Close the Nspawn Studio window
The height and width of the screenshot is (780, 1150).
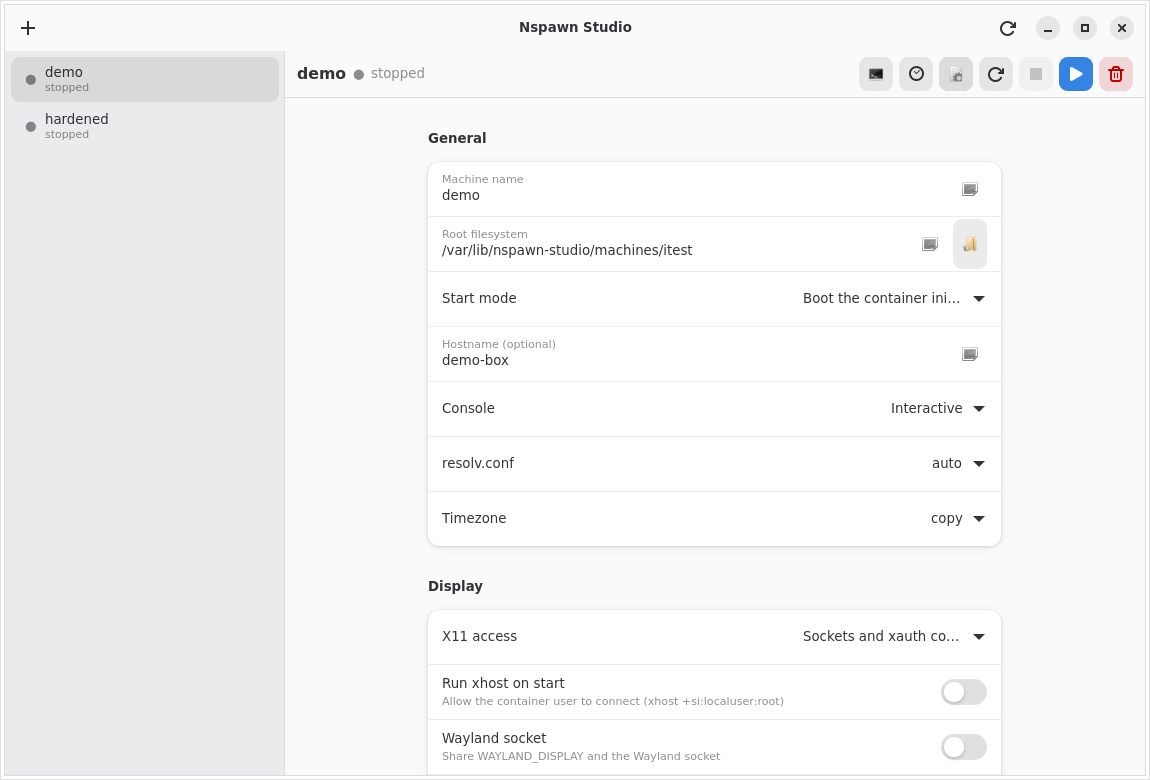(1121, 28)
